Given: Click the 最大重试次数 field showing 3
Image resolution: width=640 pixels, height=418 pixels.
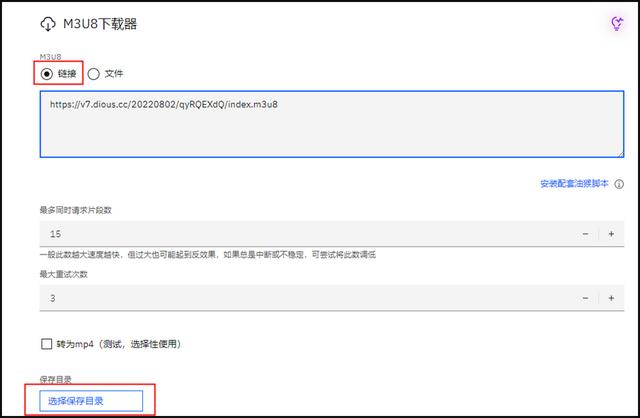Looking at the screenshot, I should [300, 298].
